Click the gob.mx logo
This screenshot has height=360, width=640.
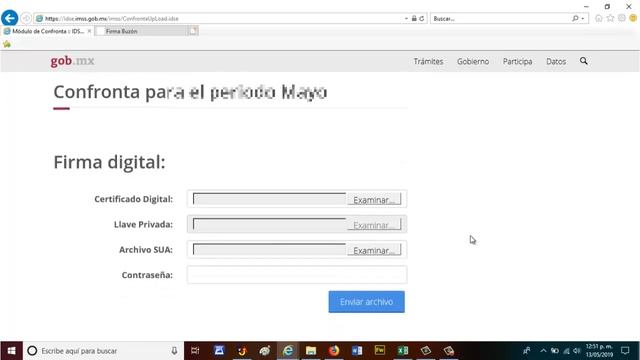72,61
